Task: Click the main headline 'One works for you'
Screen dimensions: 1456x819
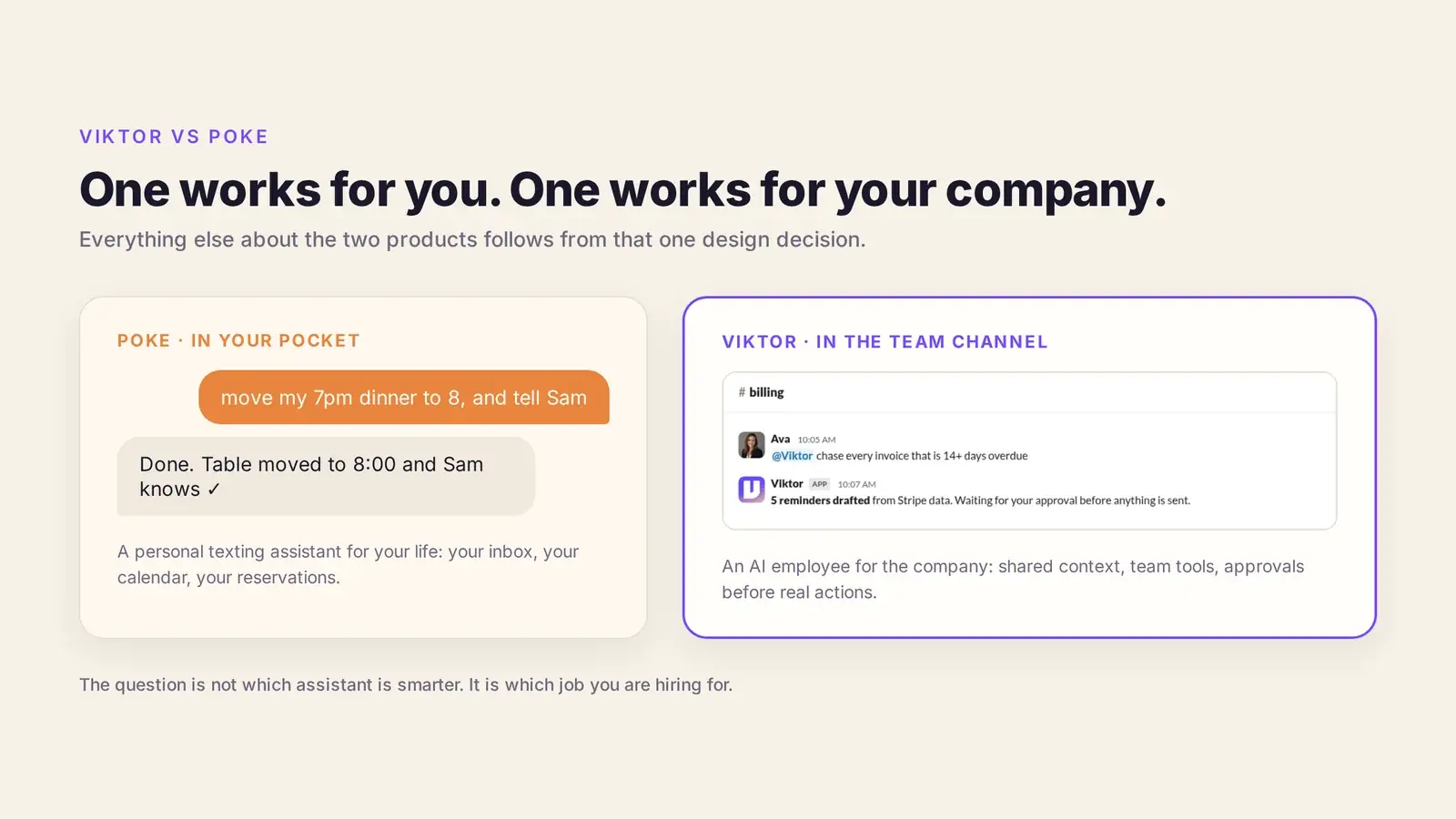Action: coord(290,190)
